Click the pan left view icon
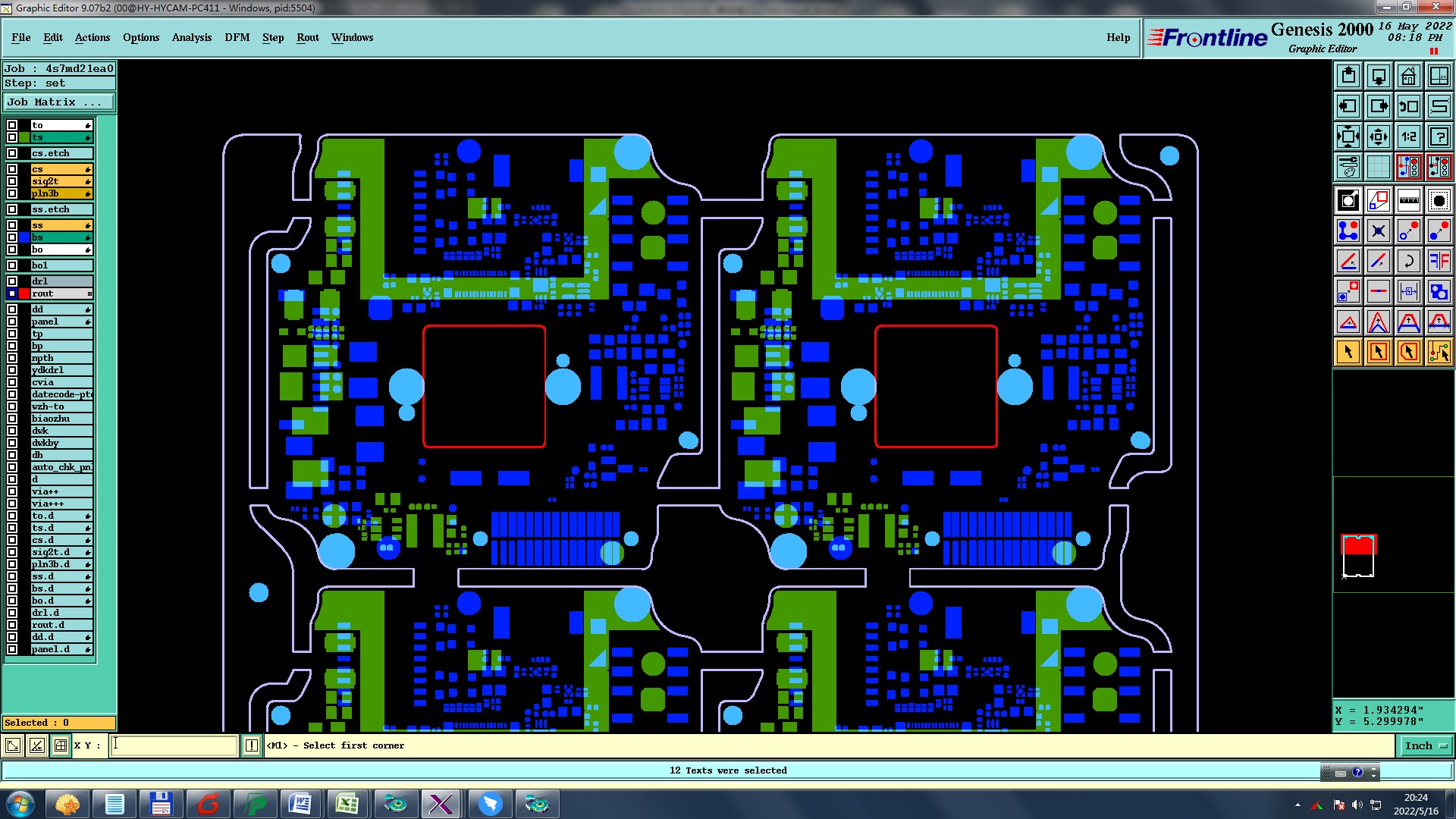Viewport: 1456px width, 819px height. coord(1348,106)
